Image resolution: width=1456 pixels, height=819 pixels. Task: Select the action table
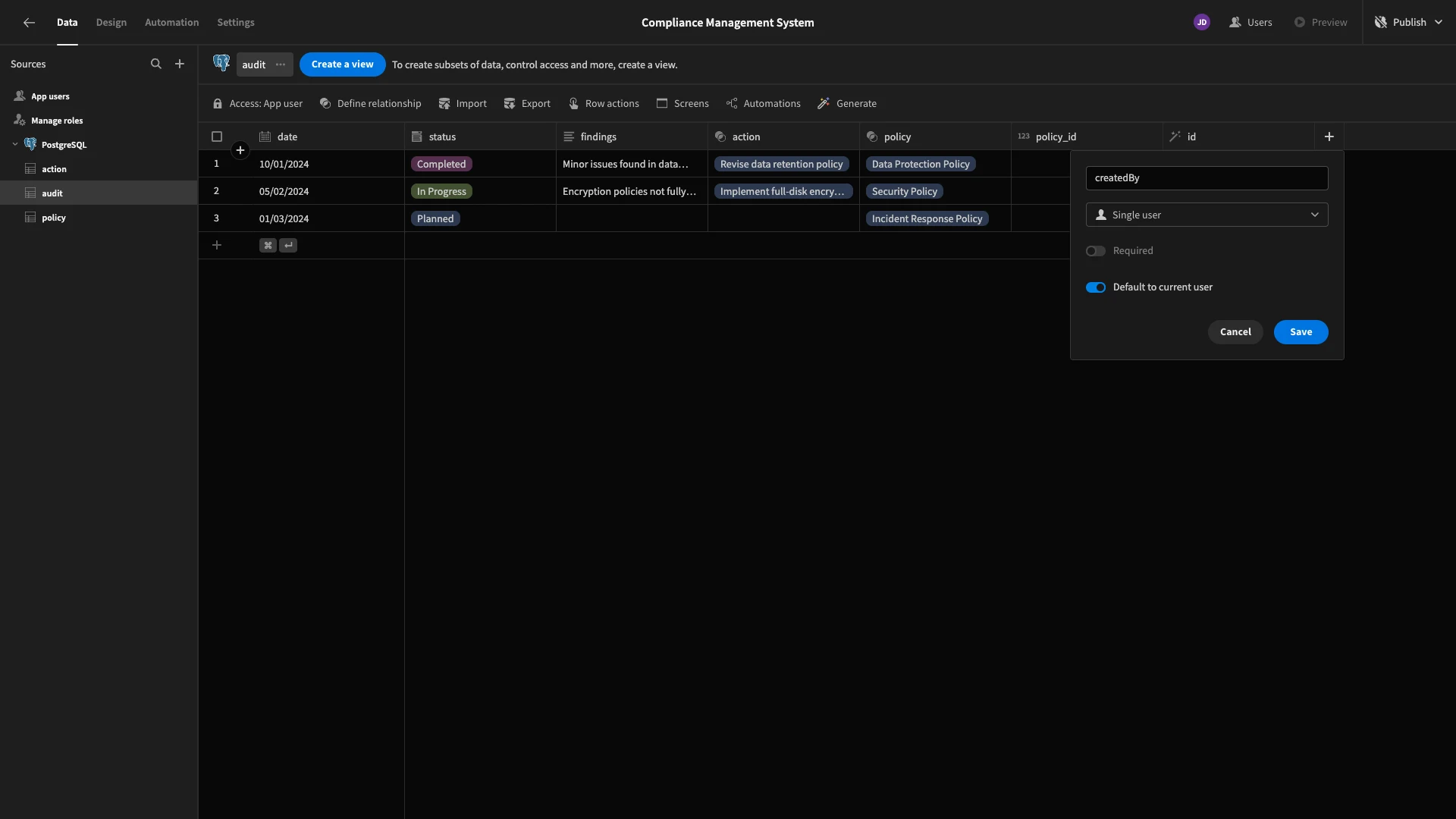coord(99,169)
